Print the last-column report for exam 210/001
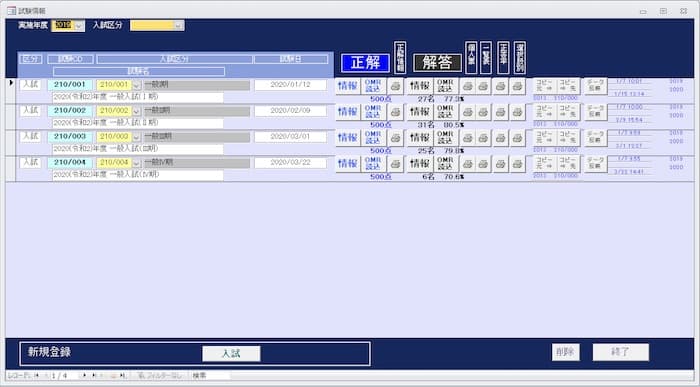Viewport: 700px width, 387px height. [517, 87]
